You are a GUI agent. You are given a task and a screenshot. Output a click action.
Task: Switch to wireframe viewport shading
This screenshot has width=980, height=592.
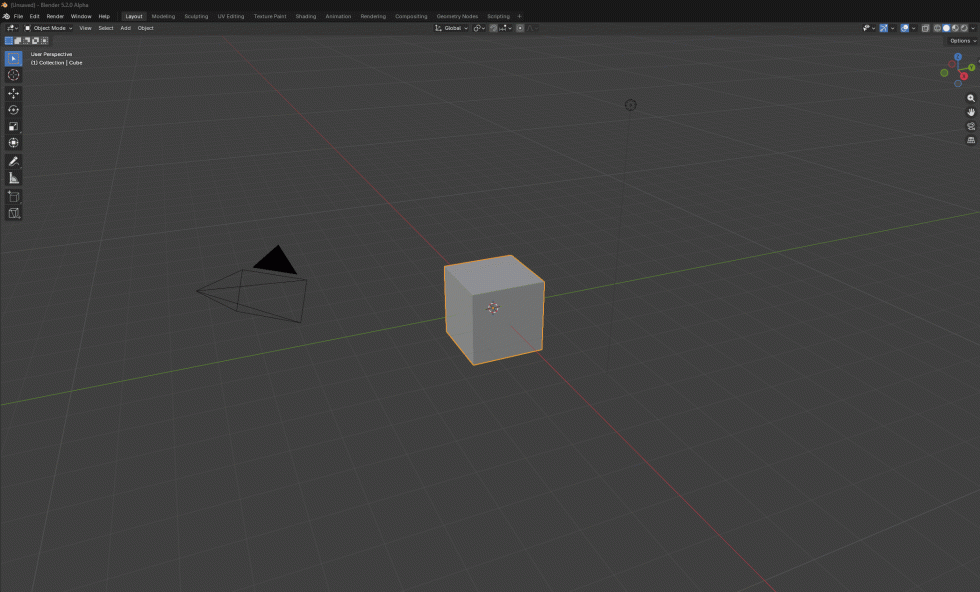pos(938,28)
